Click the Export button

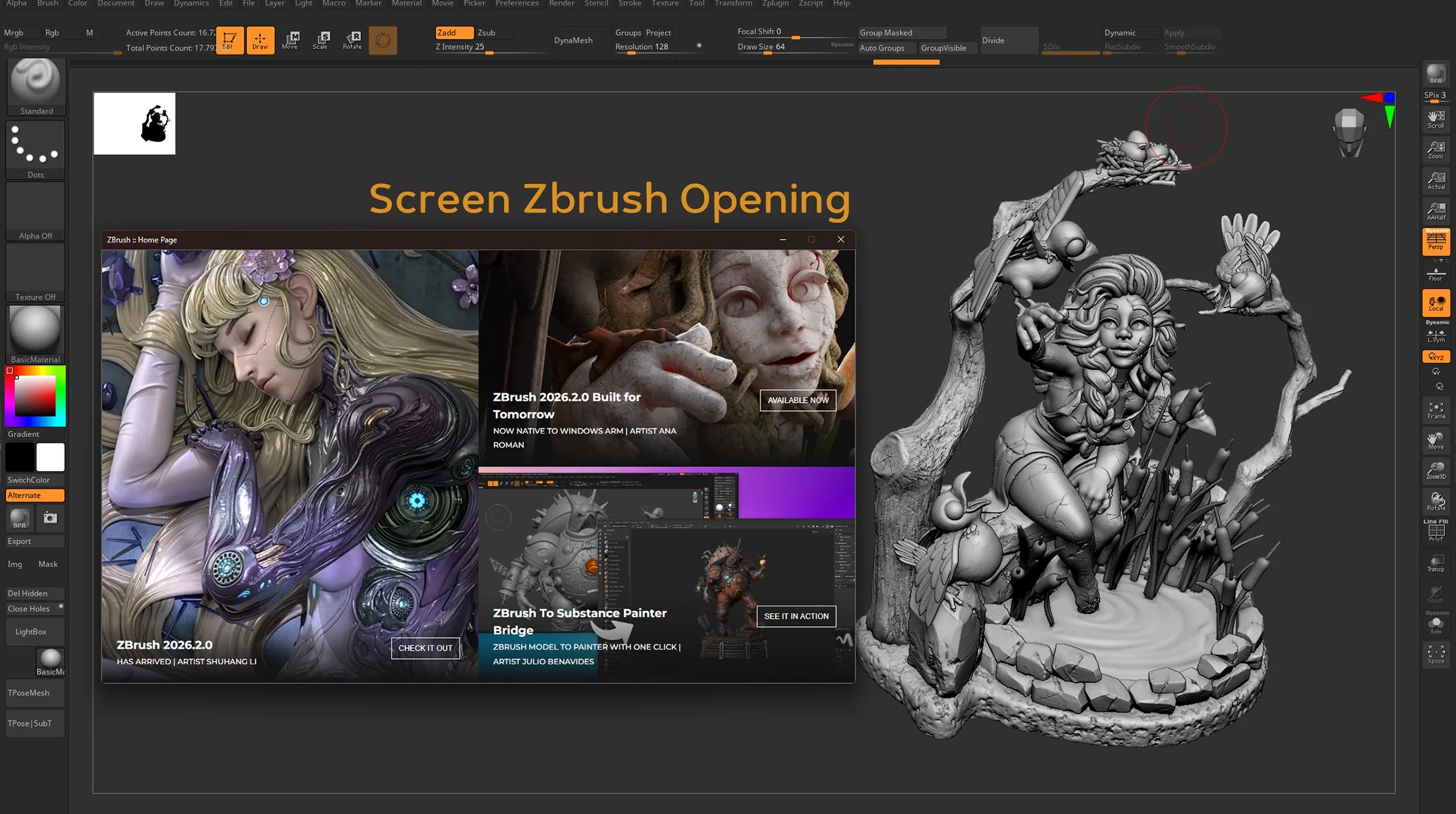point(35,541)
